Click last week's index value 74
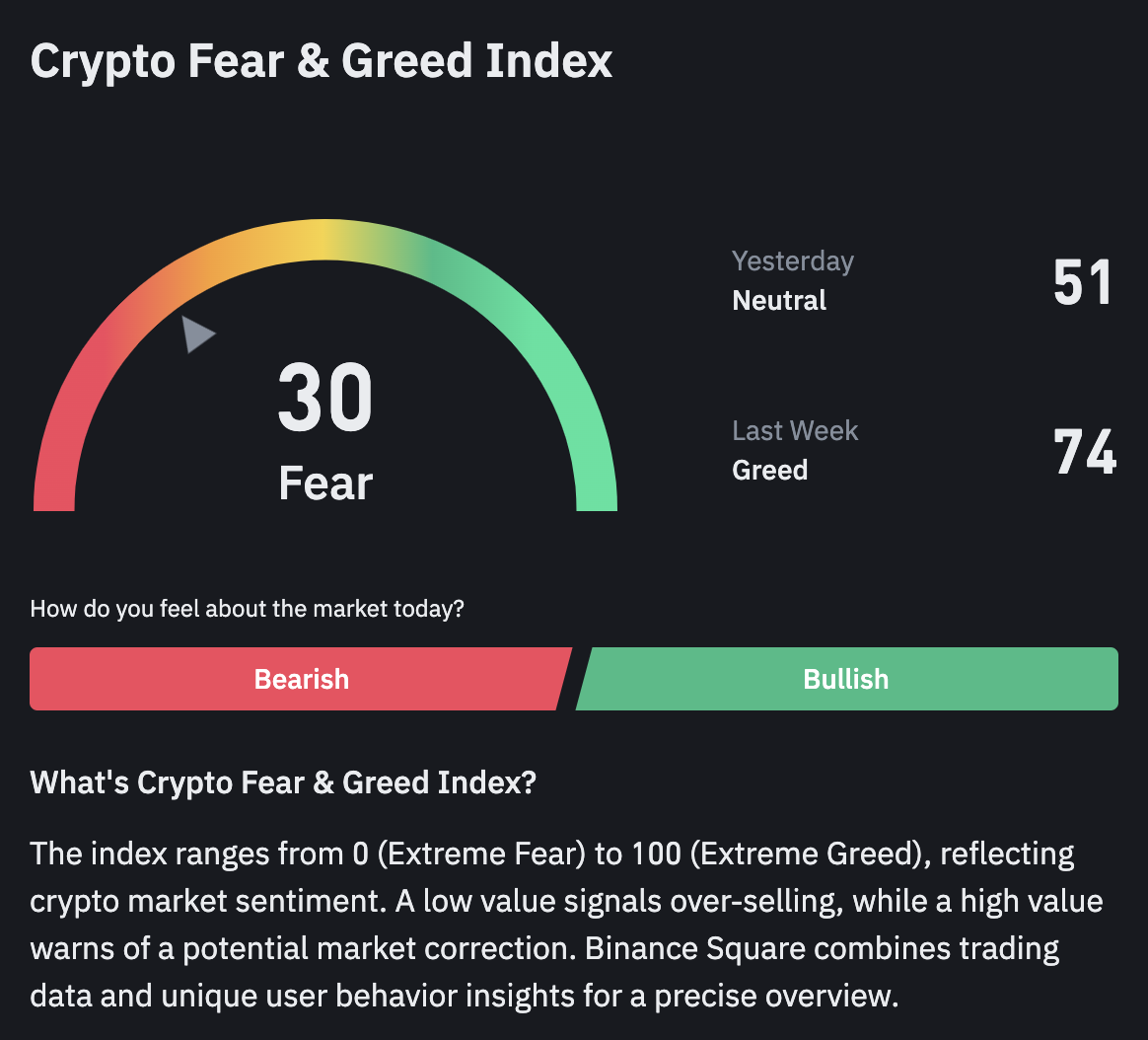The width and height of the screenshot is (1148, 1040). click(1084, 452)
